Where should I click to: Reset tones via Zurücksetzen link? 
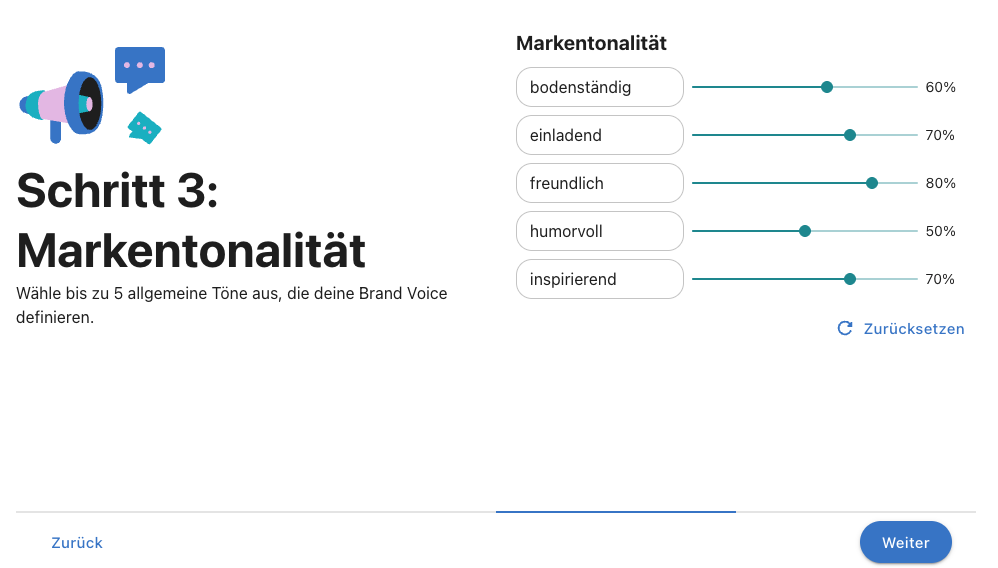(x=913, y=329)
